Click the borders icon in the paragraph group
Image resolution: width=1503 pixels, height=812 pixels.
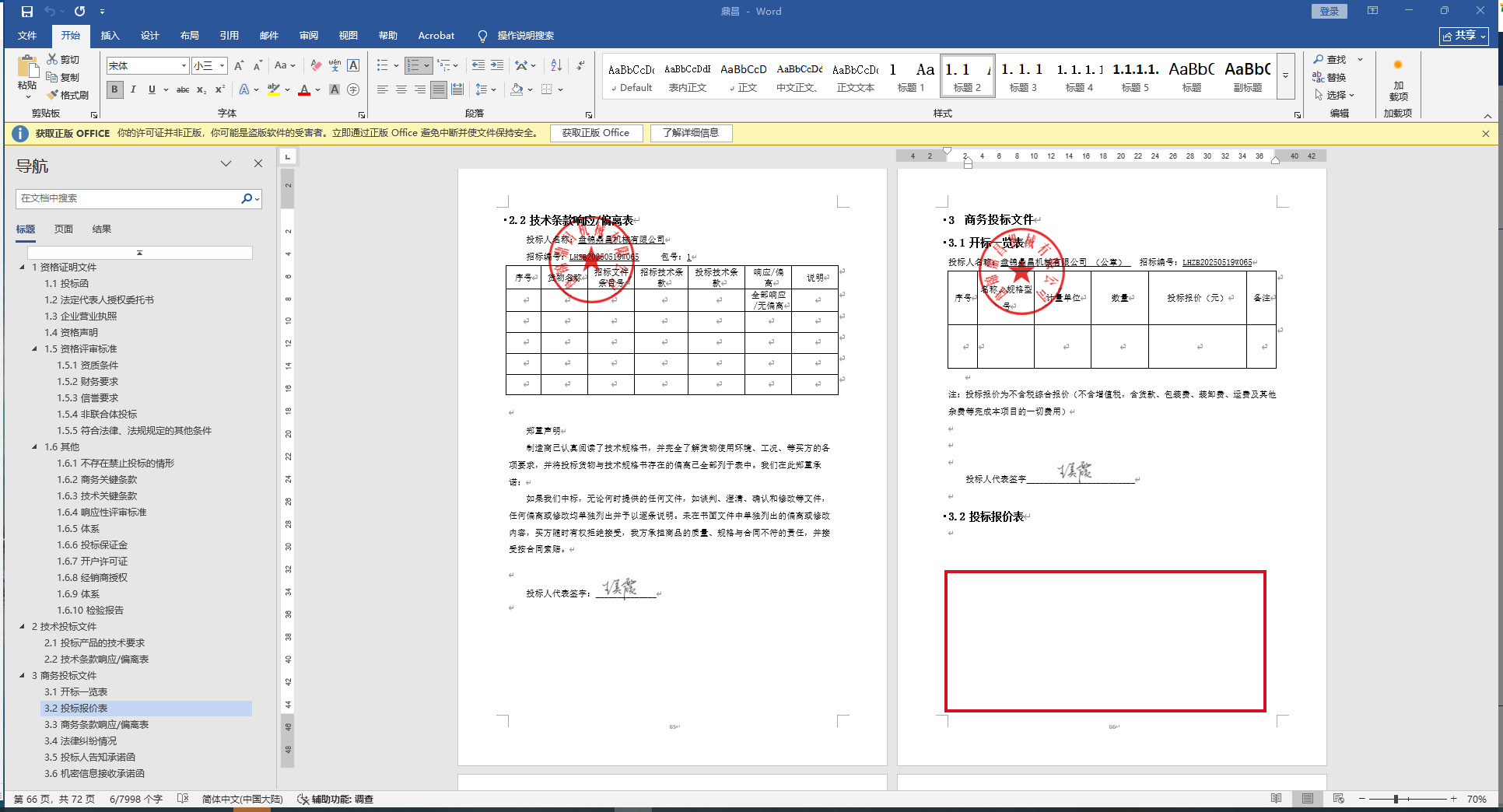click(x=547, y=89)
